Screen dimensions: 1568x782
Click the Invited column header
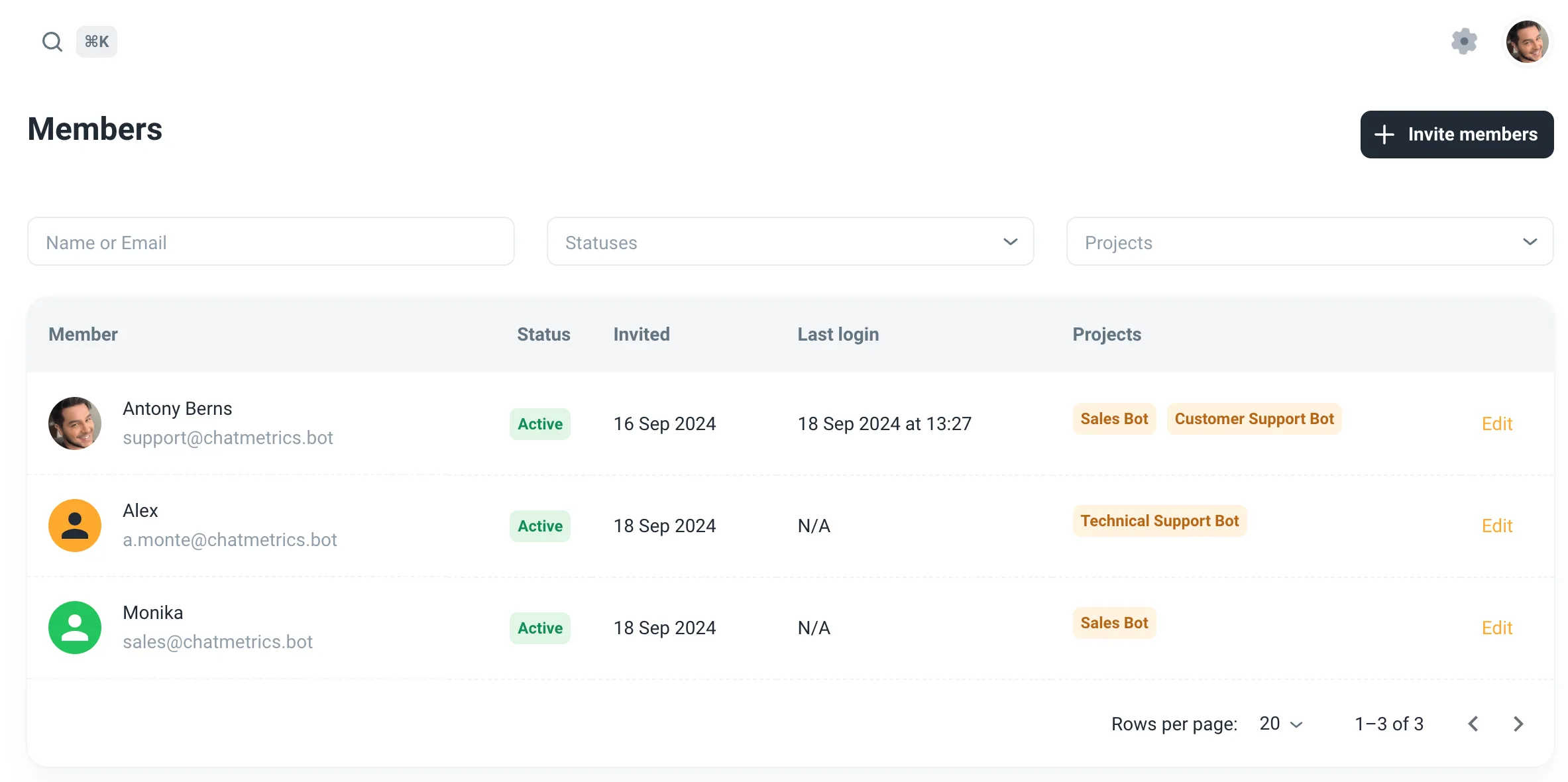[642, 334]
